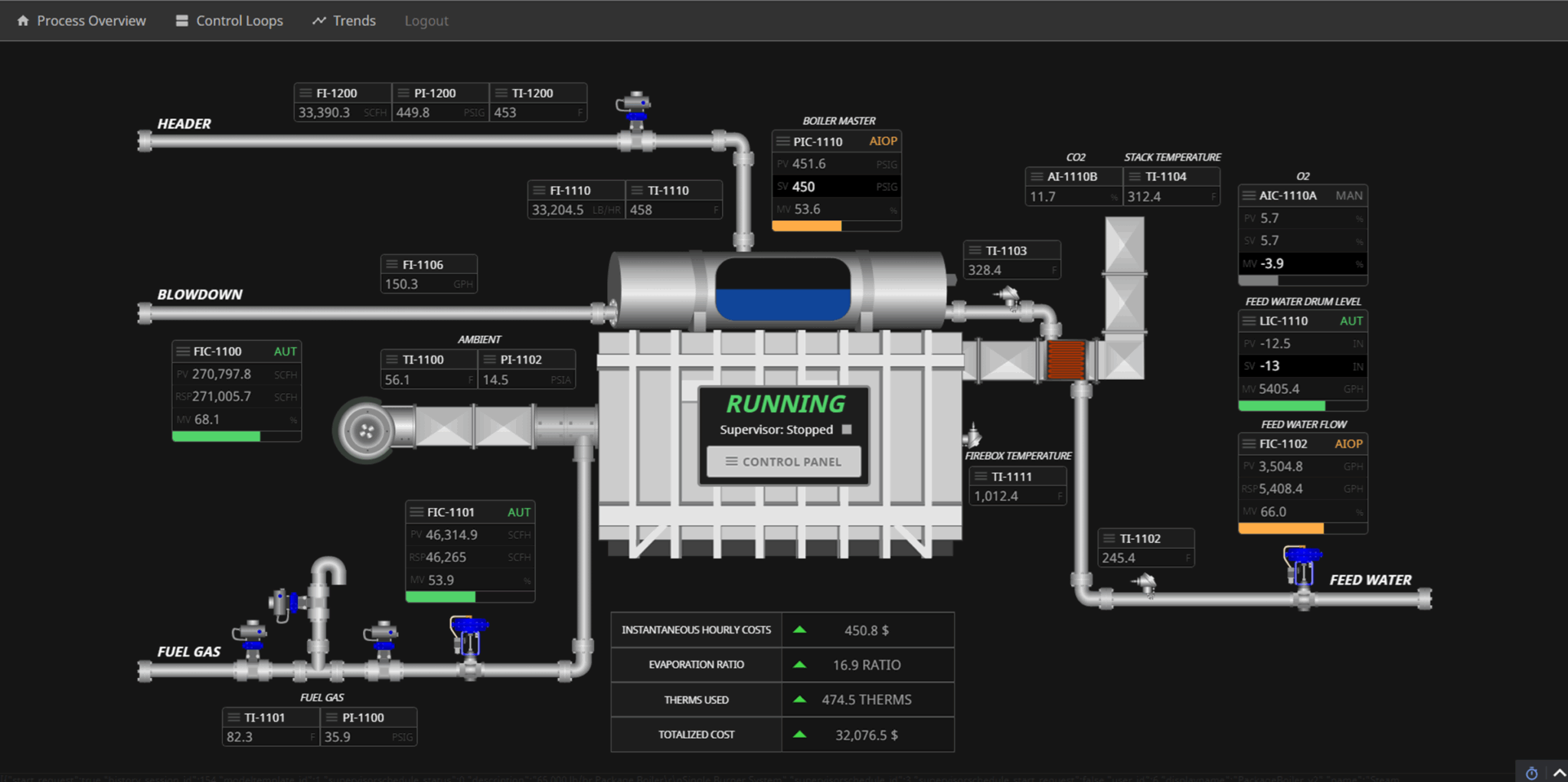
Task: Open the FIC-1100 tag menu icon
Action: click(184, 351)
